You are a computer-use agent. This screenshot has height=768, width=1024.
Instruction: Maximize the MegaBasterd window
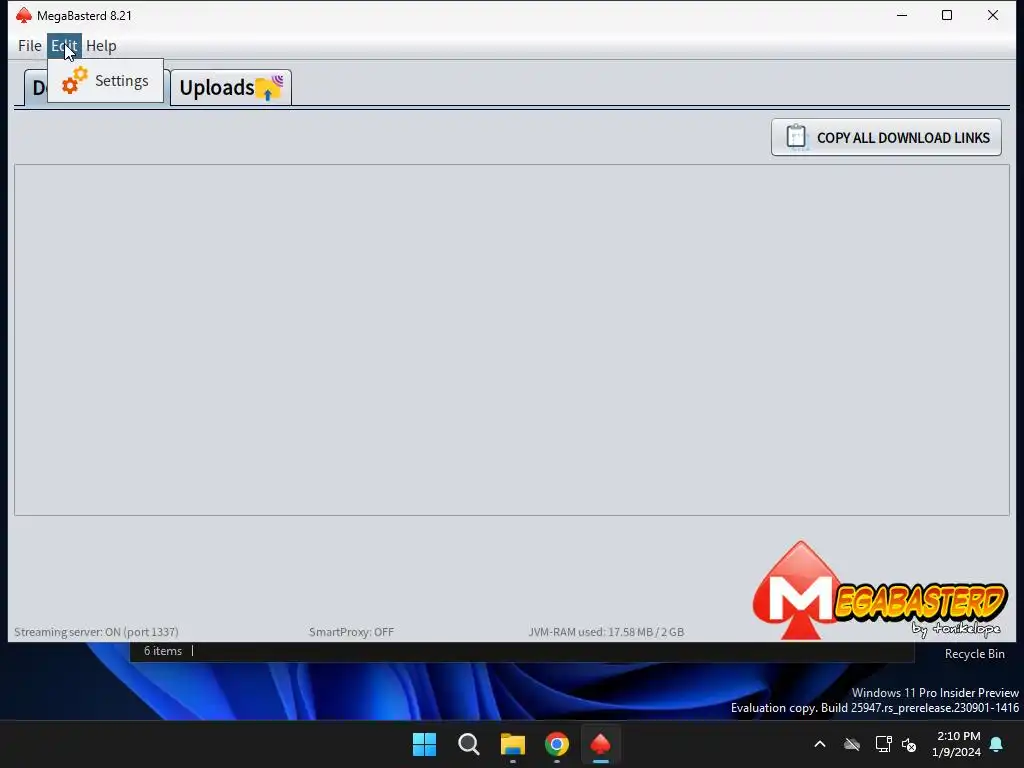pyautogui.click(x=947, y=15)
